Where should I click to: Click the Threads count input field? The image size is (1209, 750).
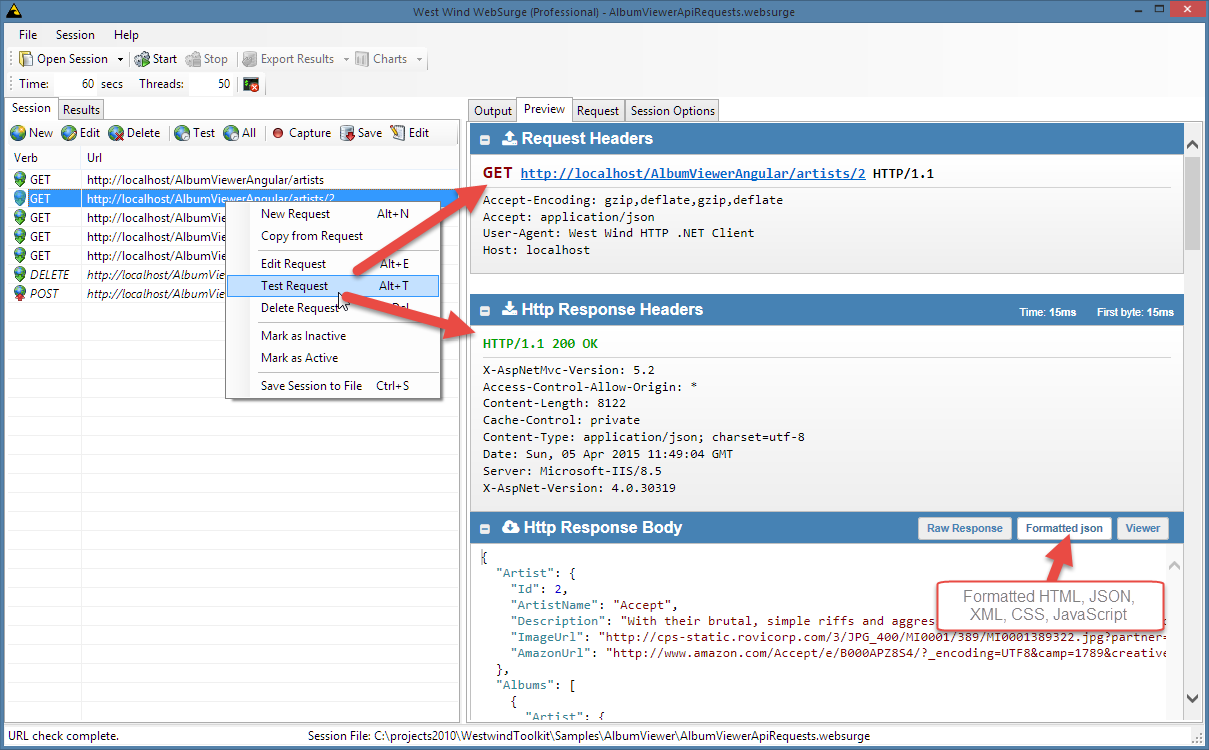tap(210, 85)
